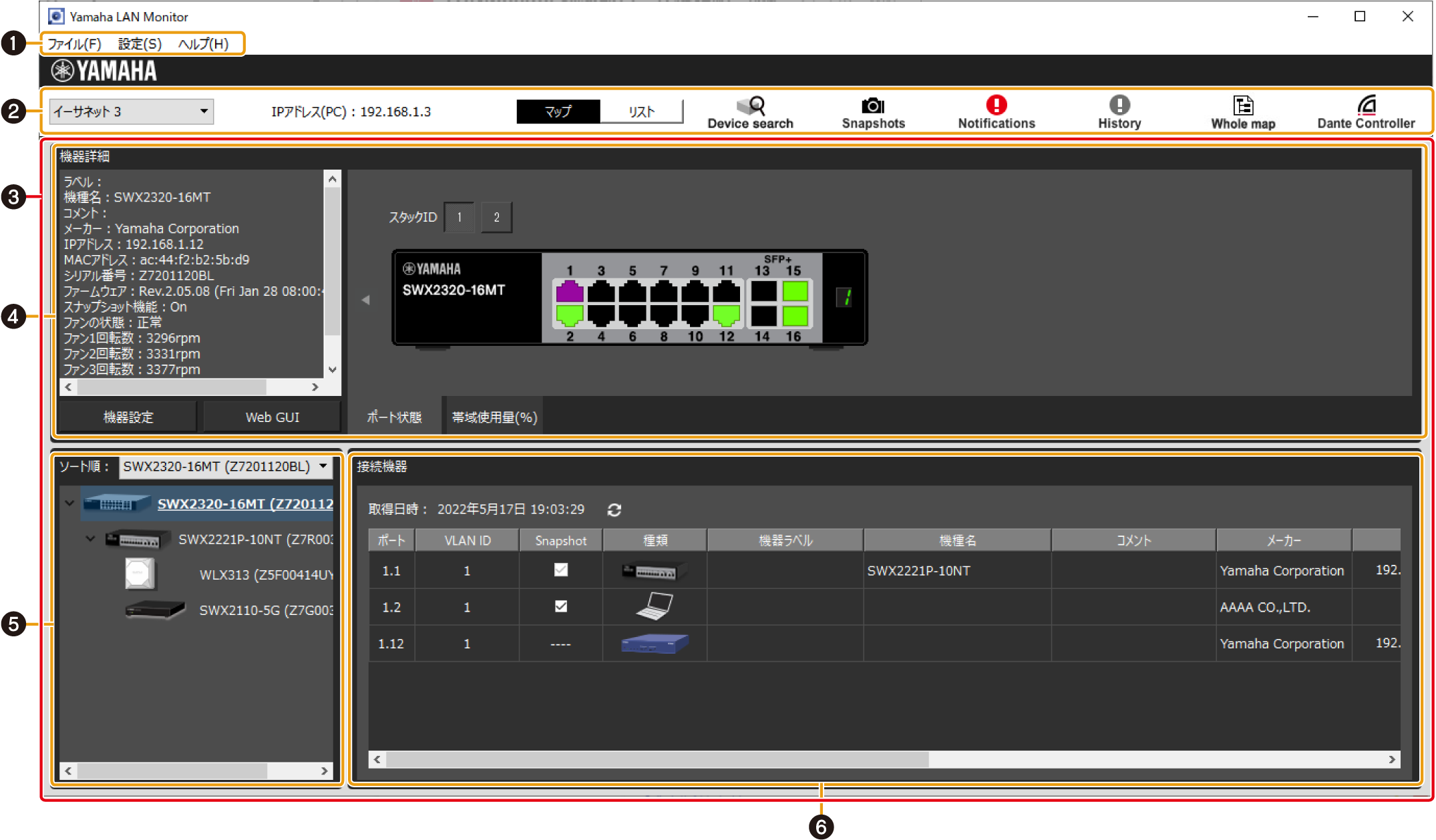
Task: Open the ヘルプ(H) menu
Action: click(203, 44)
